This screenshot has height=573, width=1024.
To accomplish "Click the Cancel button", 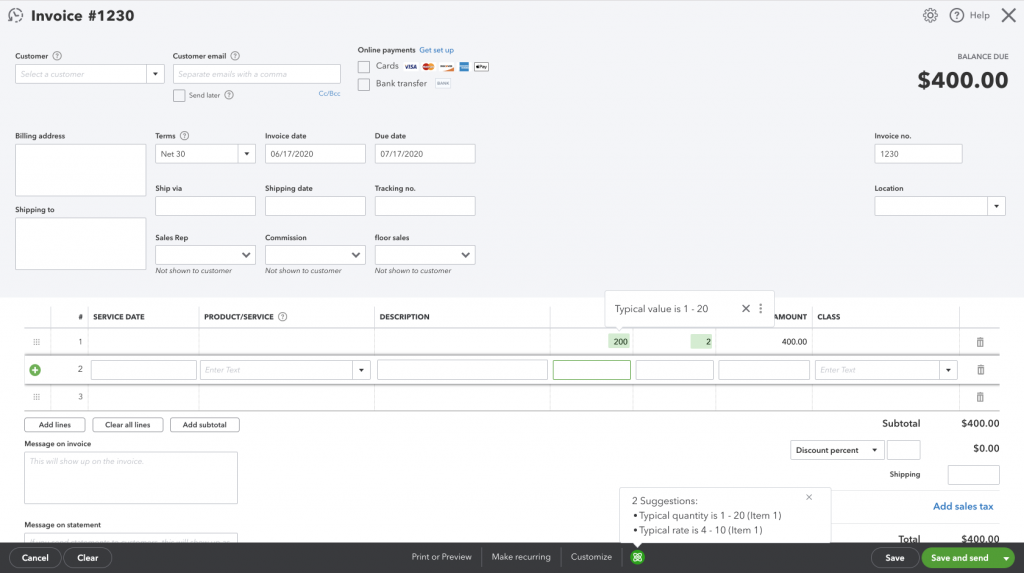I will click(x=35, y=558).
